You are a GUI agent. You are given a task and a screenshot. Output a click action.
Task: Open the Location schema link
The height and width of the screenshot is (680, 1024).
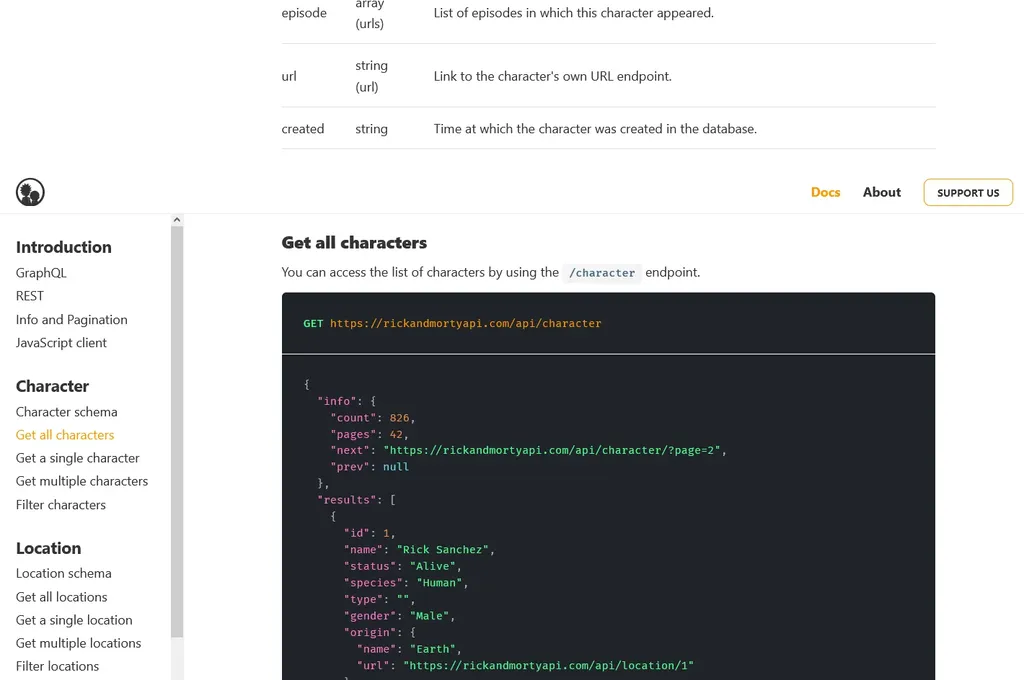pos(64,574)
